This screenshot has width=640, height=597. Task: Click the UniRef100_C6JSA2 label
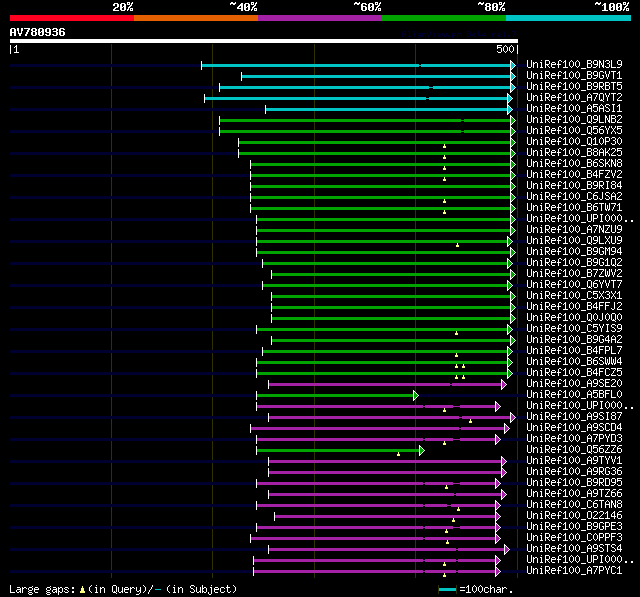(x=574, y=197)
